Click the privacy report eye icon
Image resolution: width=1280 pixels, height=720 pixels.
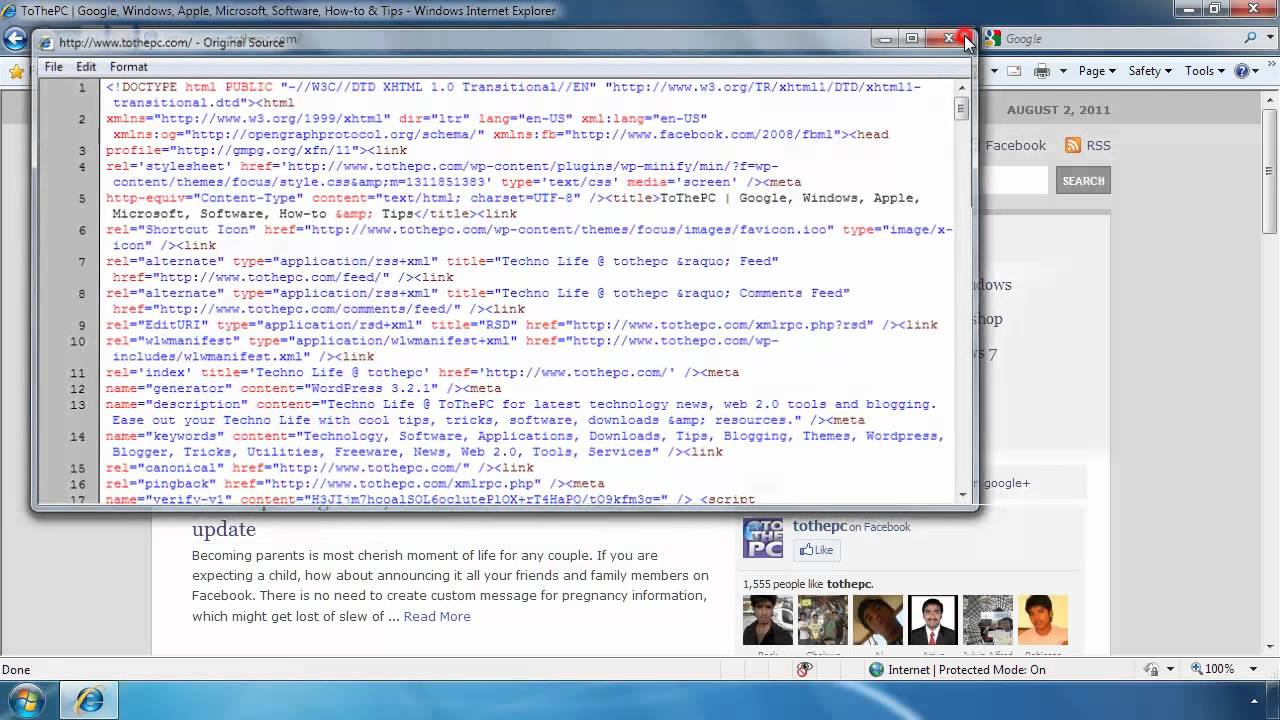804,670
